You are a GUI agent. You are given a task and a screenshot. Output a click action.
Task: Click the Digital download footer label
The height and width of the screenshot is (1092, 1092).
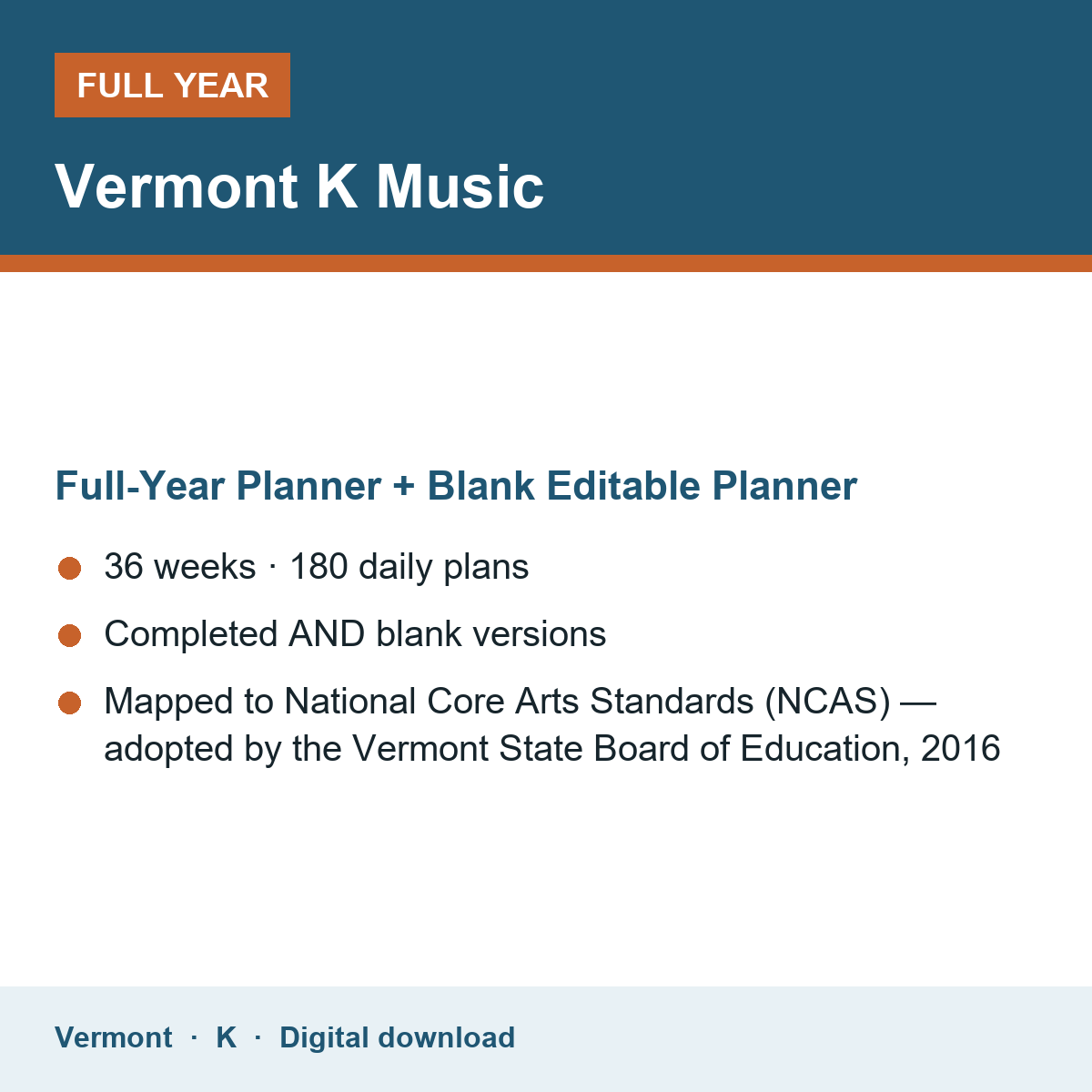coord(398,1037)
